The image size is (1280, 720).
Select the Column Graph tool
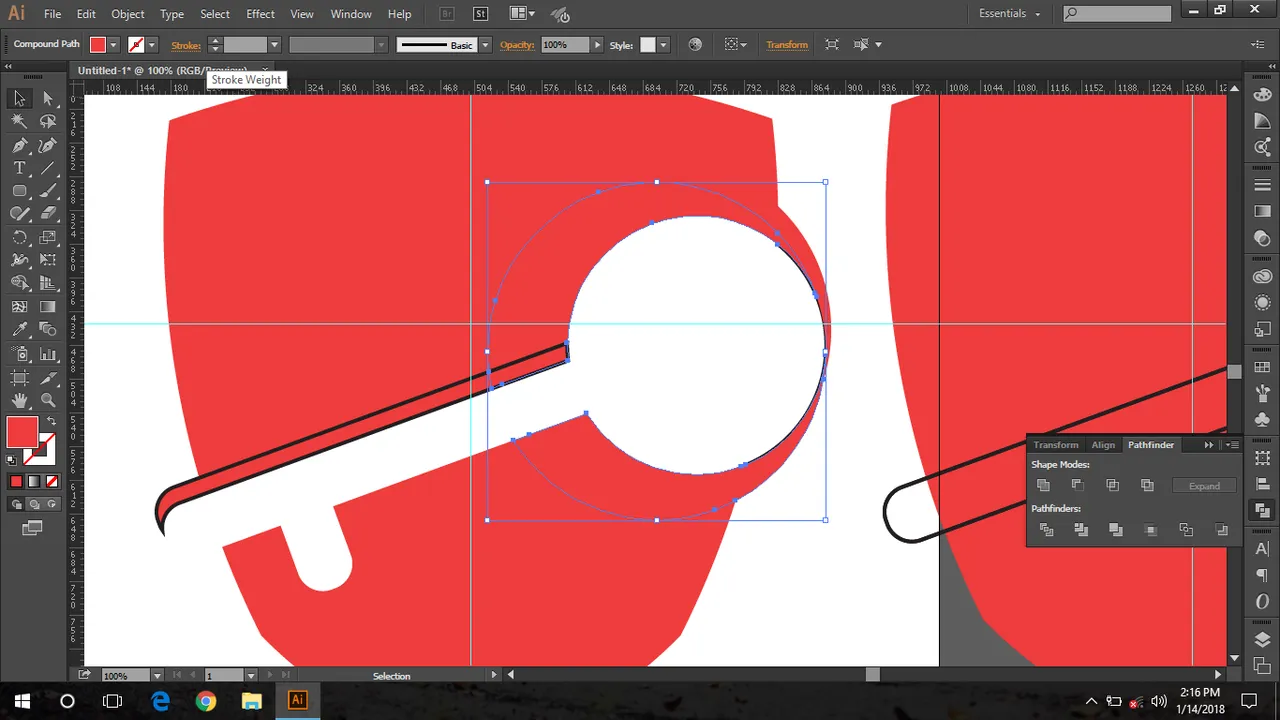[x=48, y=354]
